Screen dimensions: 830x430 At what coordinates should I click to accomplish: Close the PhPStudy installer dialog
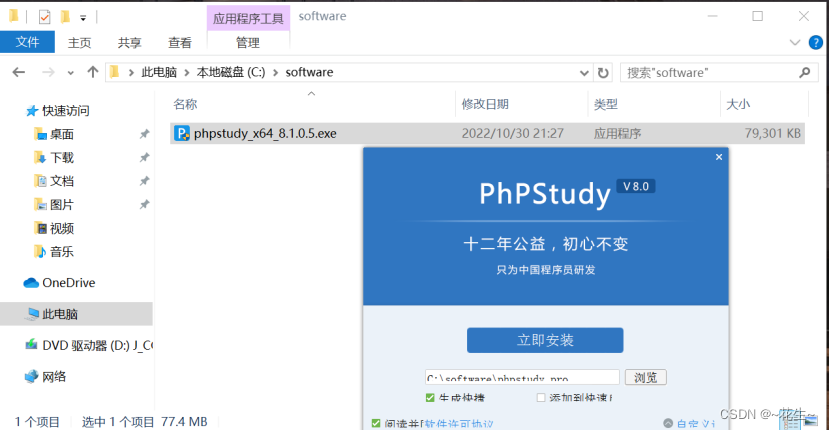(x=718, y=157)
